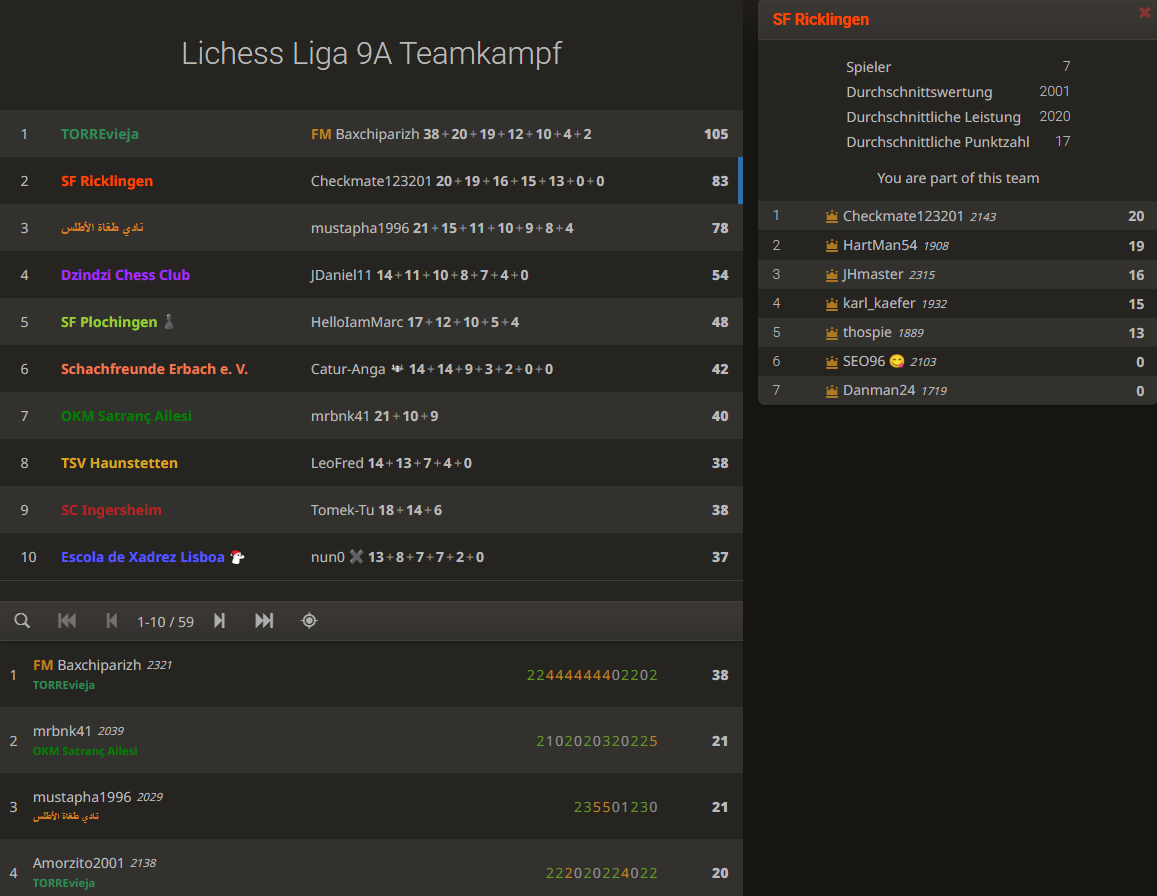Open mustapha1996 player row in leaderboard
The width and height of the screenshot is (1157, 896).
point(371,806)
